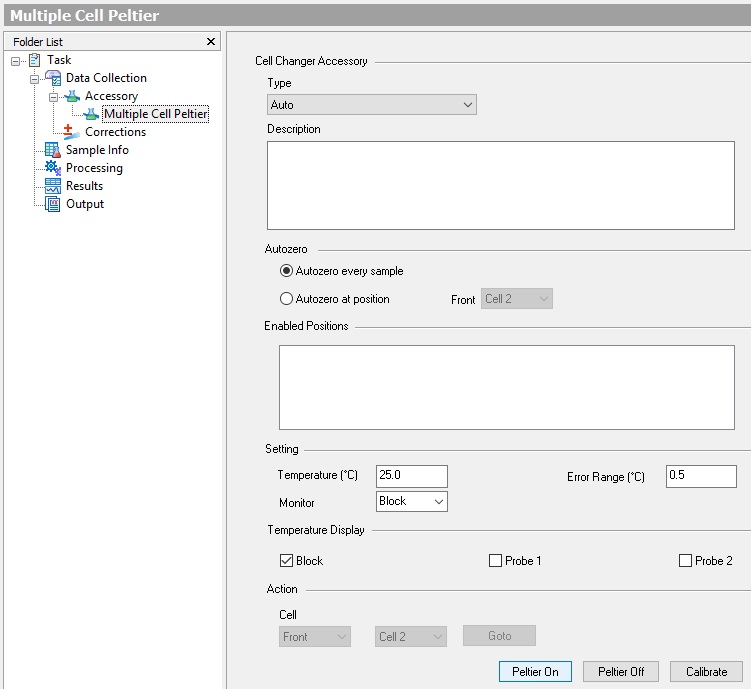The height and width of the screenshot is (689, 751).
Task: Click the Multiple Cell Peltier tree icon
Action: (x=91, y=114)
